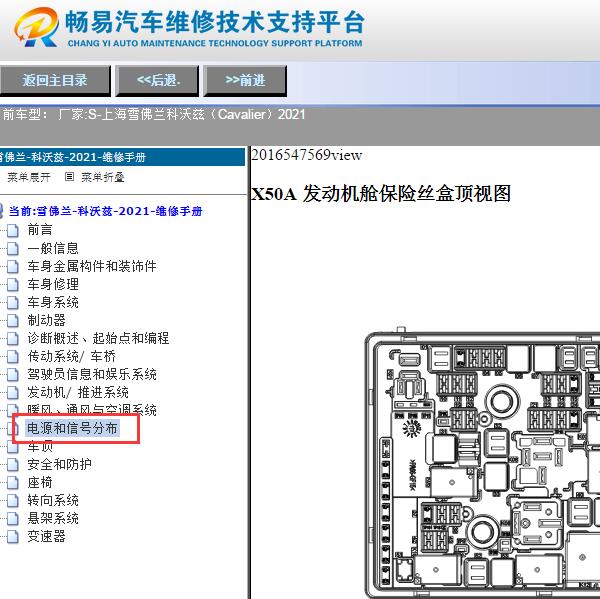Viewport: 600px width, 599px height.
Task: Open the 转向系统 chapter
Action: [53, 500]
